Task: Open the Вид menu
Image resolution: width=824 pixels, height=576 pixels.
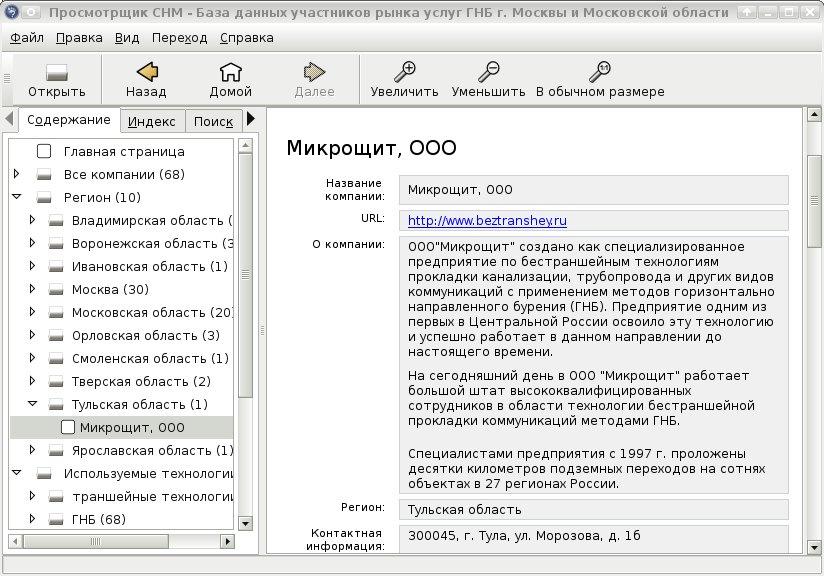Action: (x=127, y=38)
